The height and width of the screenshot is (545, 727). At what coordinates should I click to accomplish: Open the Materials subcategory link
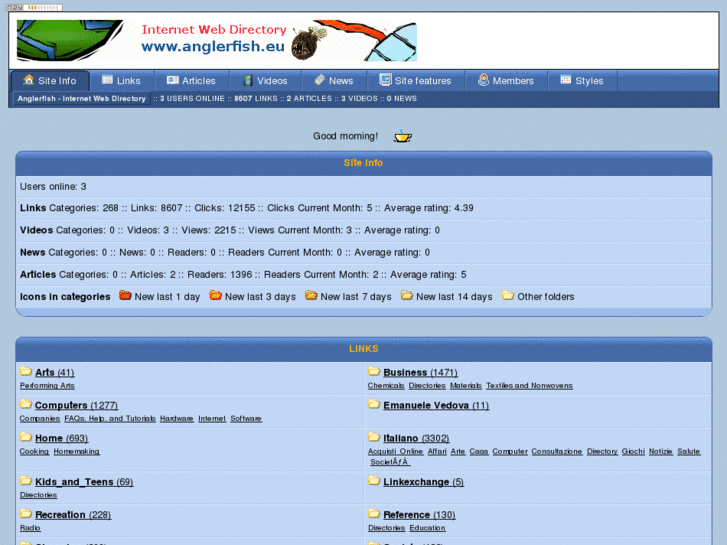tap(466, 385)
